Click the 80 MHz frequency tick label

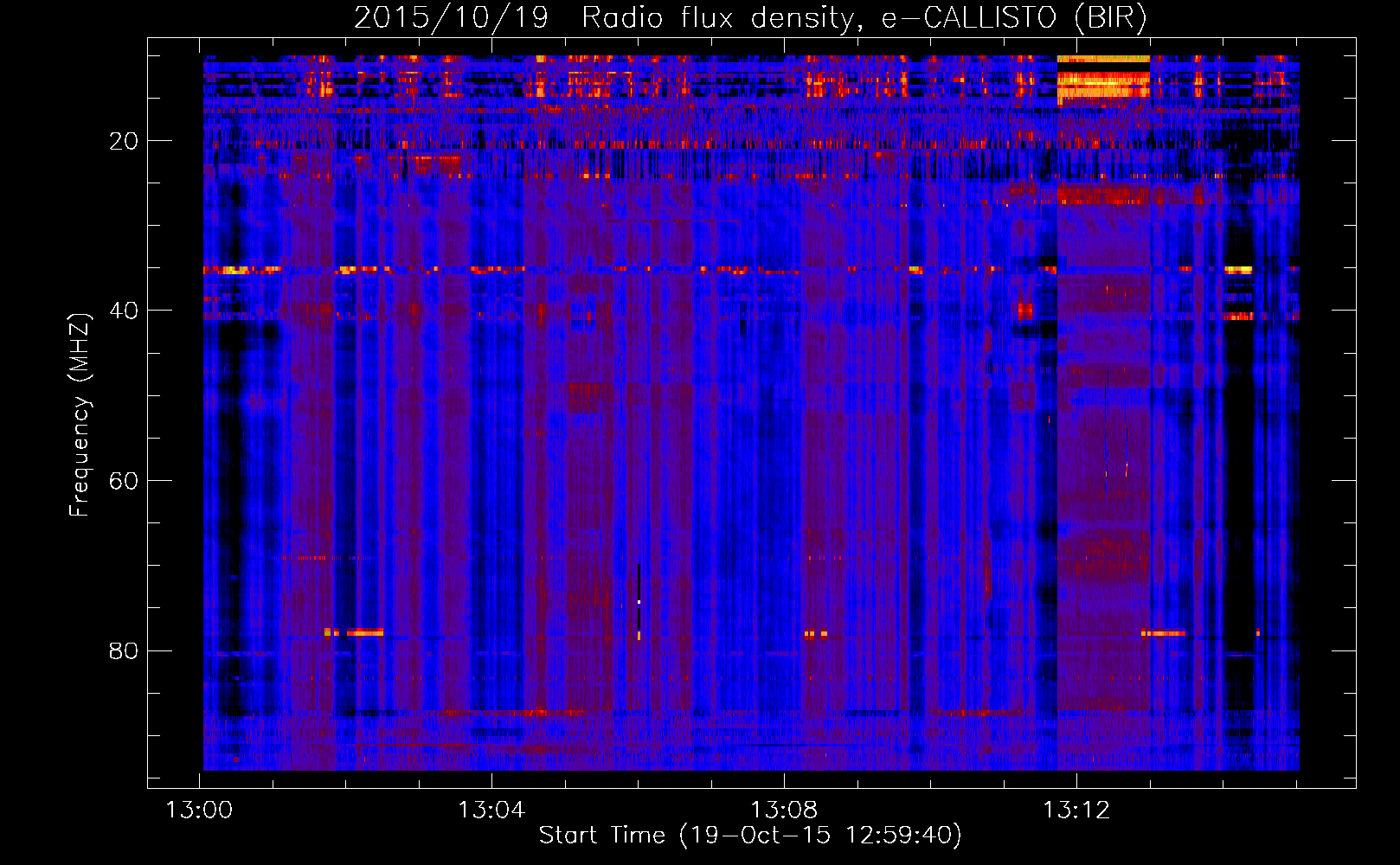[x=124, y=650]
